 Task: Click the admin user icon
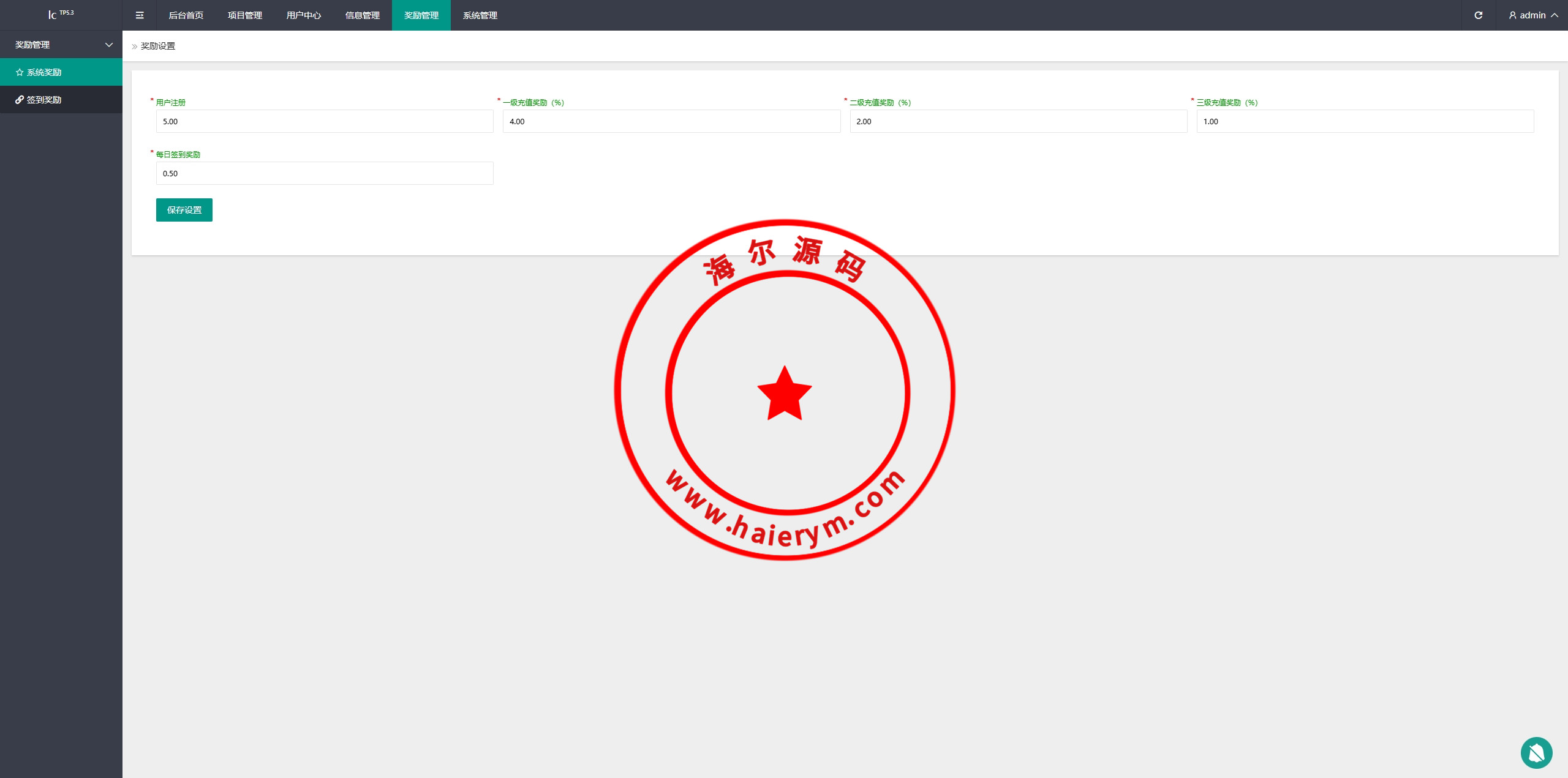point(1512,15)
